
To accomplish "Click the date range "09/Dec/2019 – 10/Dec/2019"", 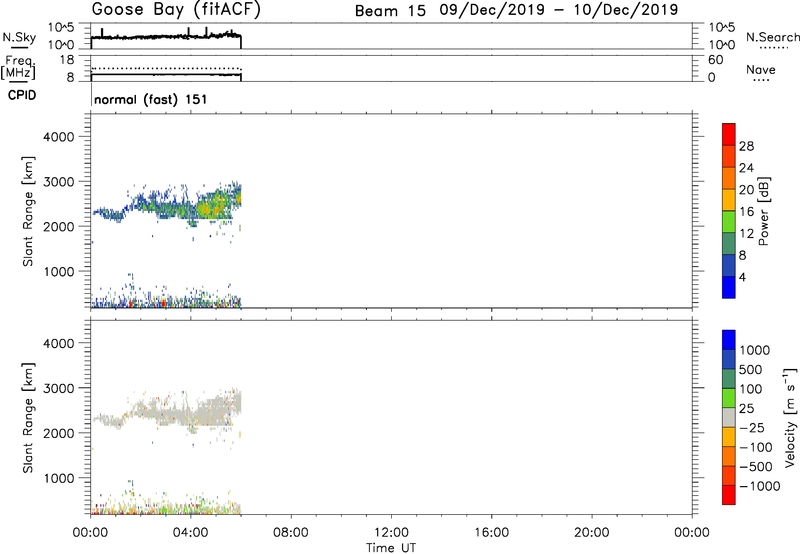I will (x=559, y=10).
